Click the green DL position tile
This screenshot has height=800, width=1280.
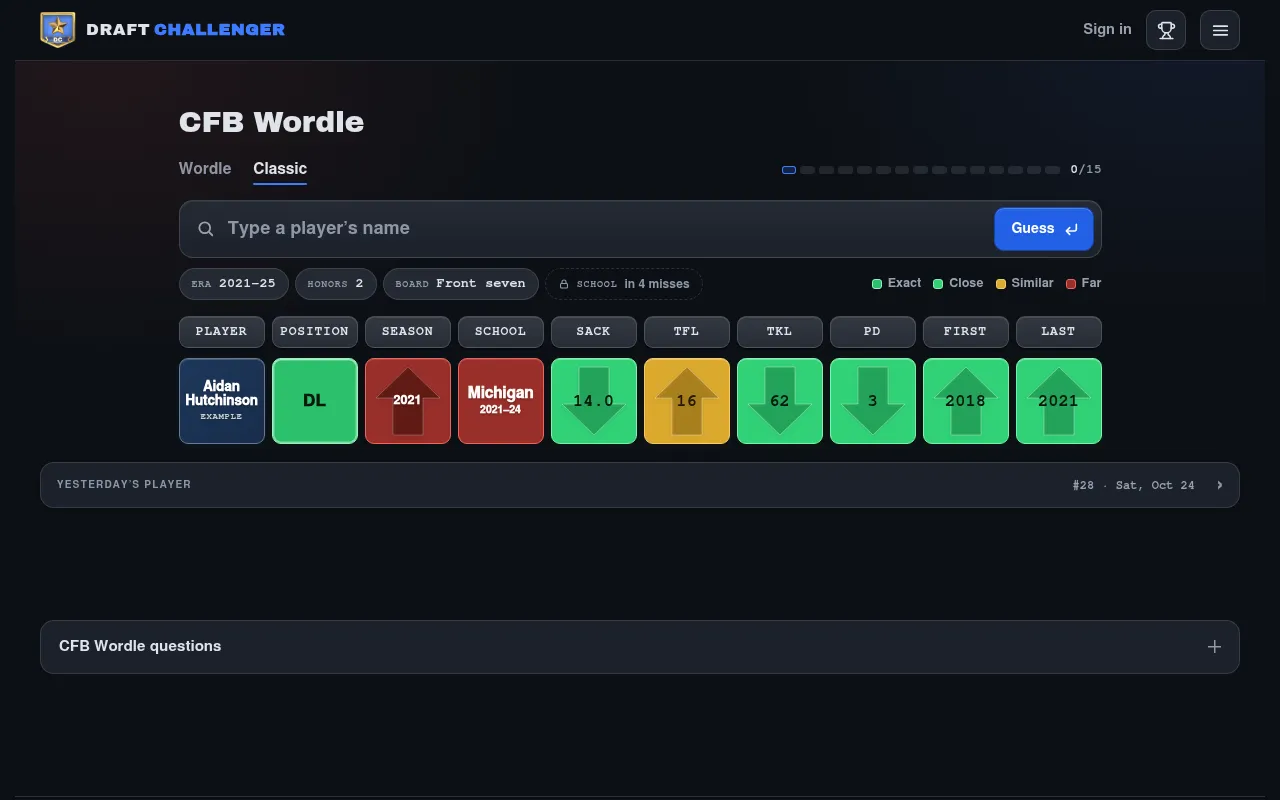(315, 401)
